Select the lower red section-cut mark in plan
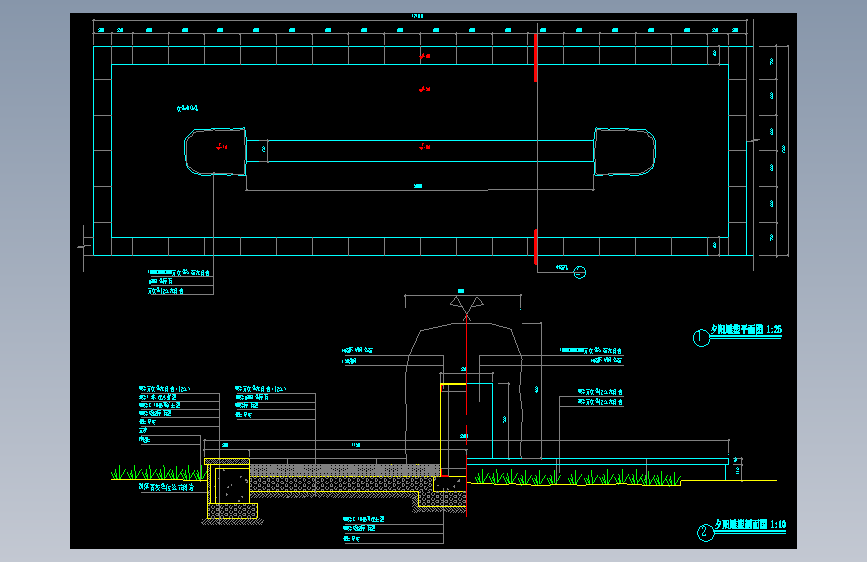The width and height of the screenshot is (867, 562). click(536, 247)
